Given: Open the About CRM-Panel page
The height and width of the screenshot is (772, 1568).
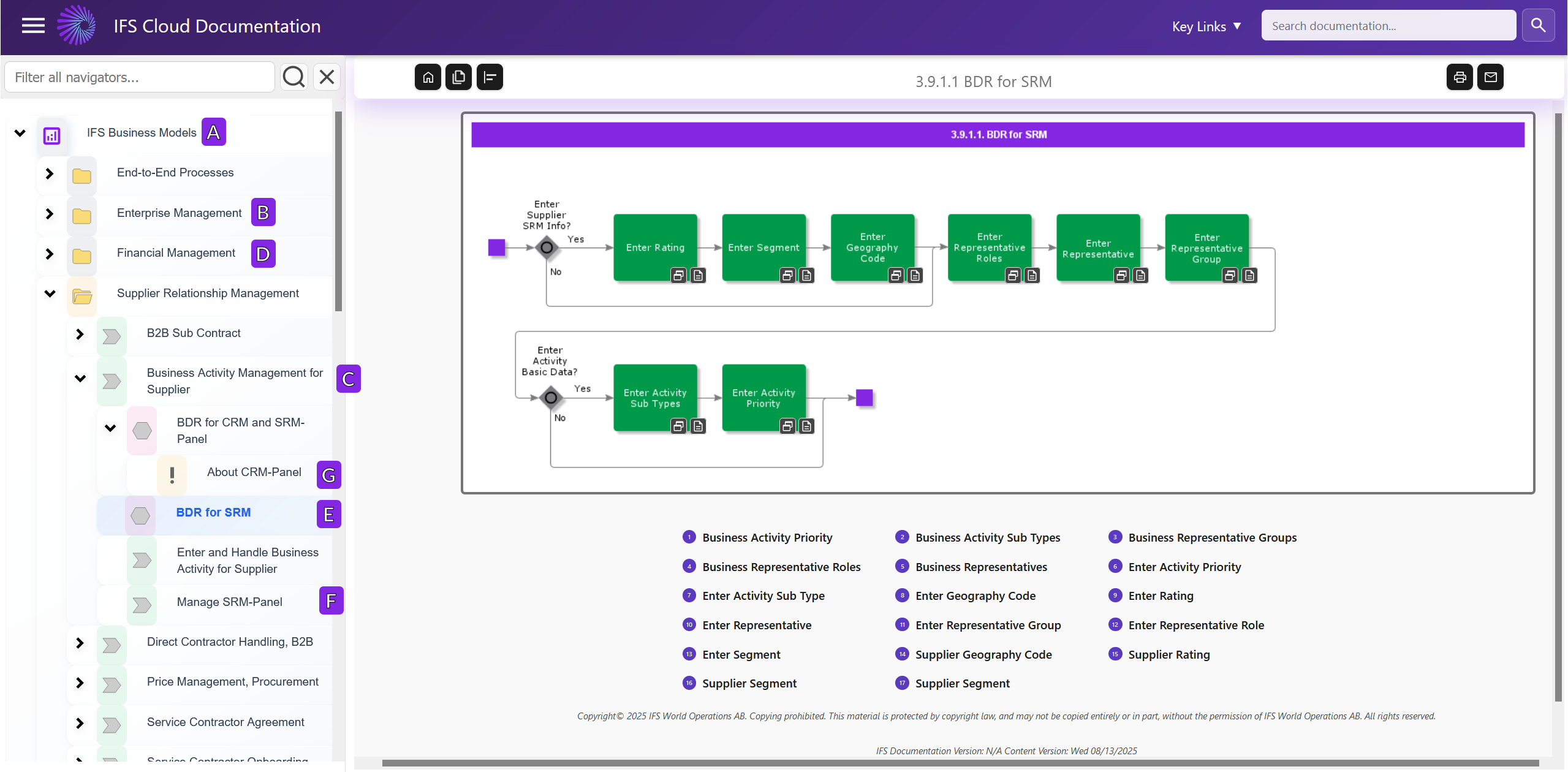Looking at the screenshot, I should coord(254,472).
